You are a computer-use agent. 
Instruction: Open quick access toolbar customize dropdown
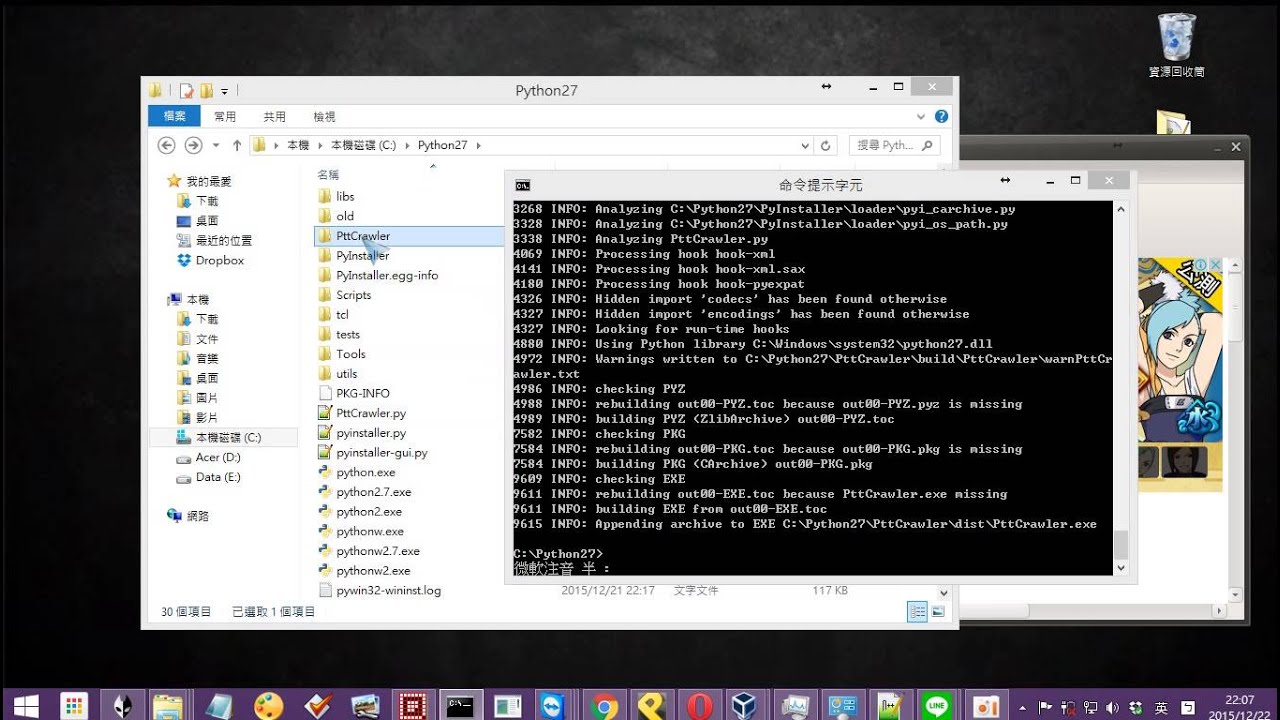(224, 91)
